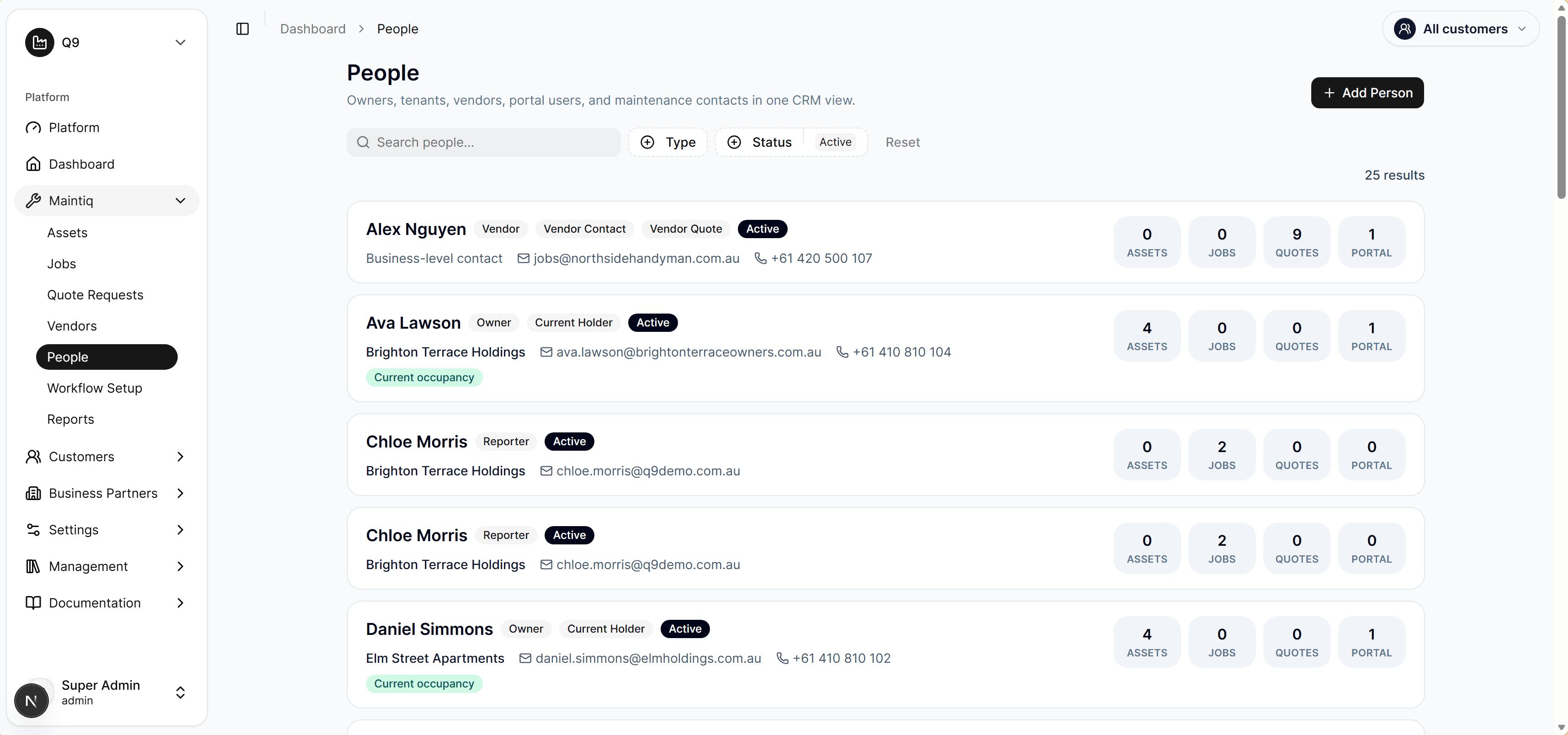The height and width of the screenshot is (735, 1568).
Task: Click the Documentation book icon
Action: point(33,602)
